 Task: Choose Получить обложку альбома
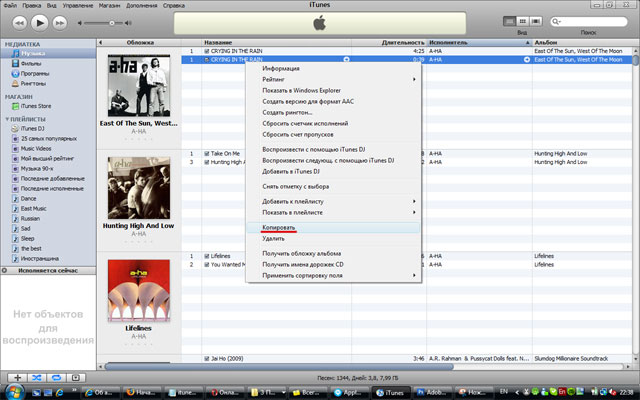point(333,253)
